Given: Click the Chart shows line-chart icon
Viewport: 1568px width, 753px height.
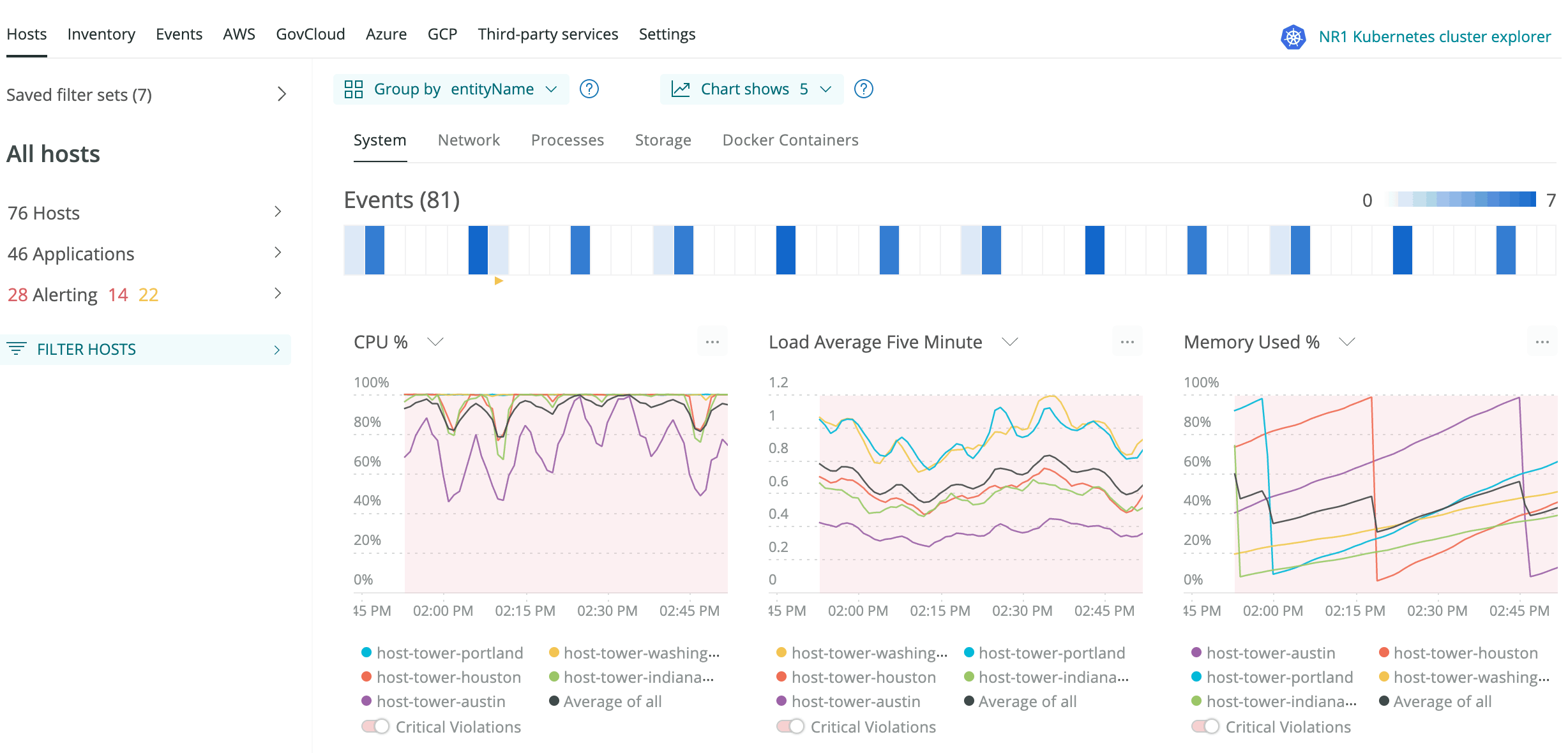Looking at the screenshot, I should [x=681, y=89].
